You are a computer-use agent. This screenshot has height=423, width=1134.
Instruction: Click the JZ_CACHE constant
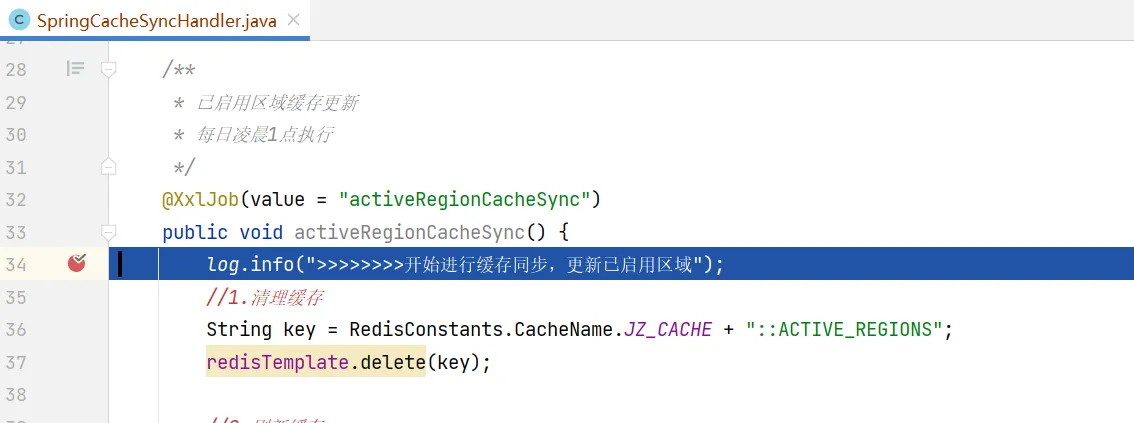(667, 330)
